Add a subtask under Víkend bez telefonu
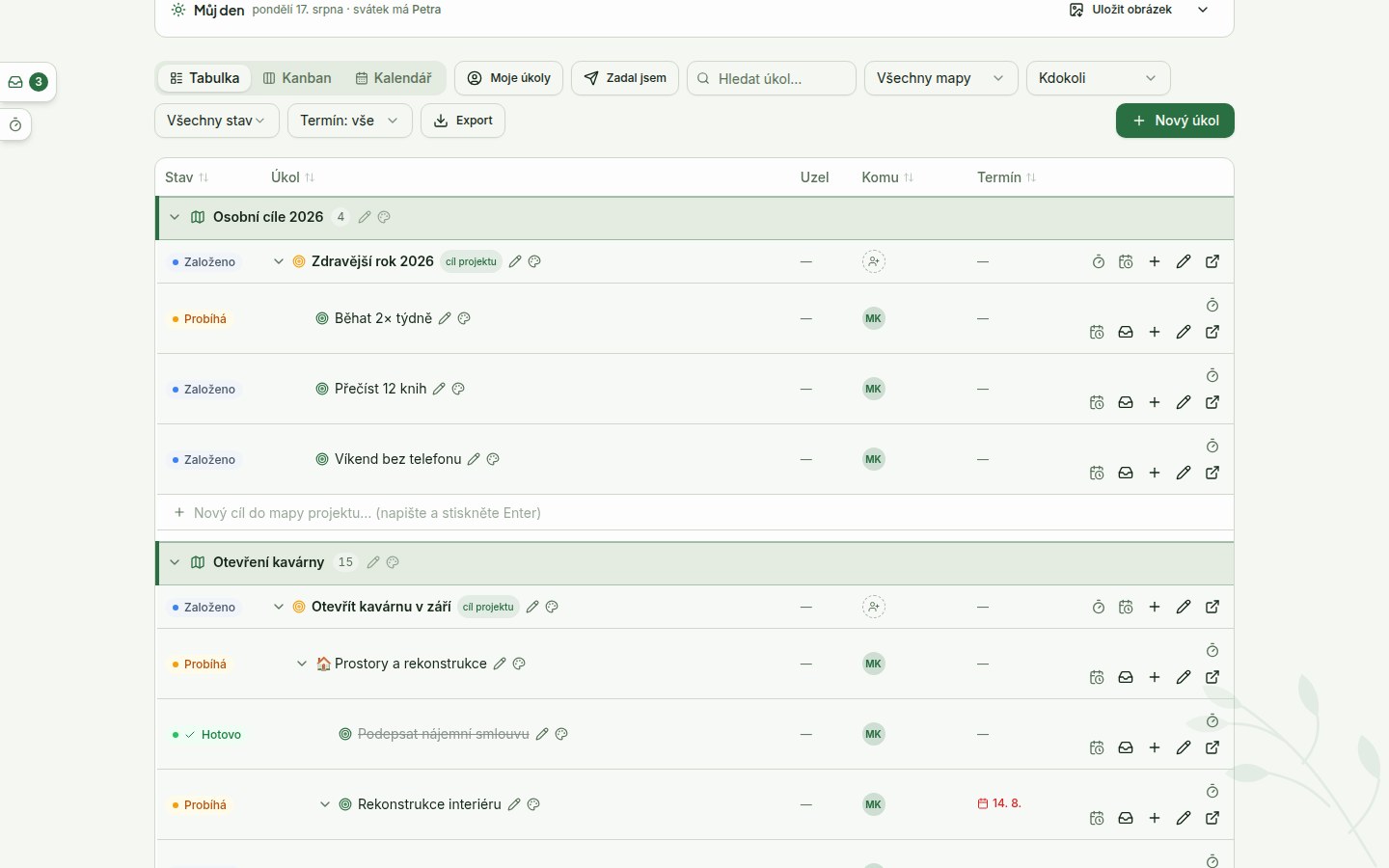Image resolution: width=1389 pixels, height=868 pixels. point(1155,473)
